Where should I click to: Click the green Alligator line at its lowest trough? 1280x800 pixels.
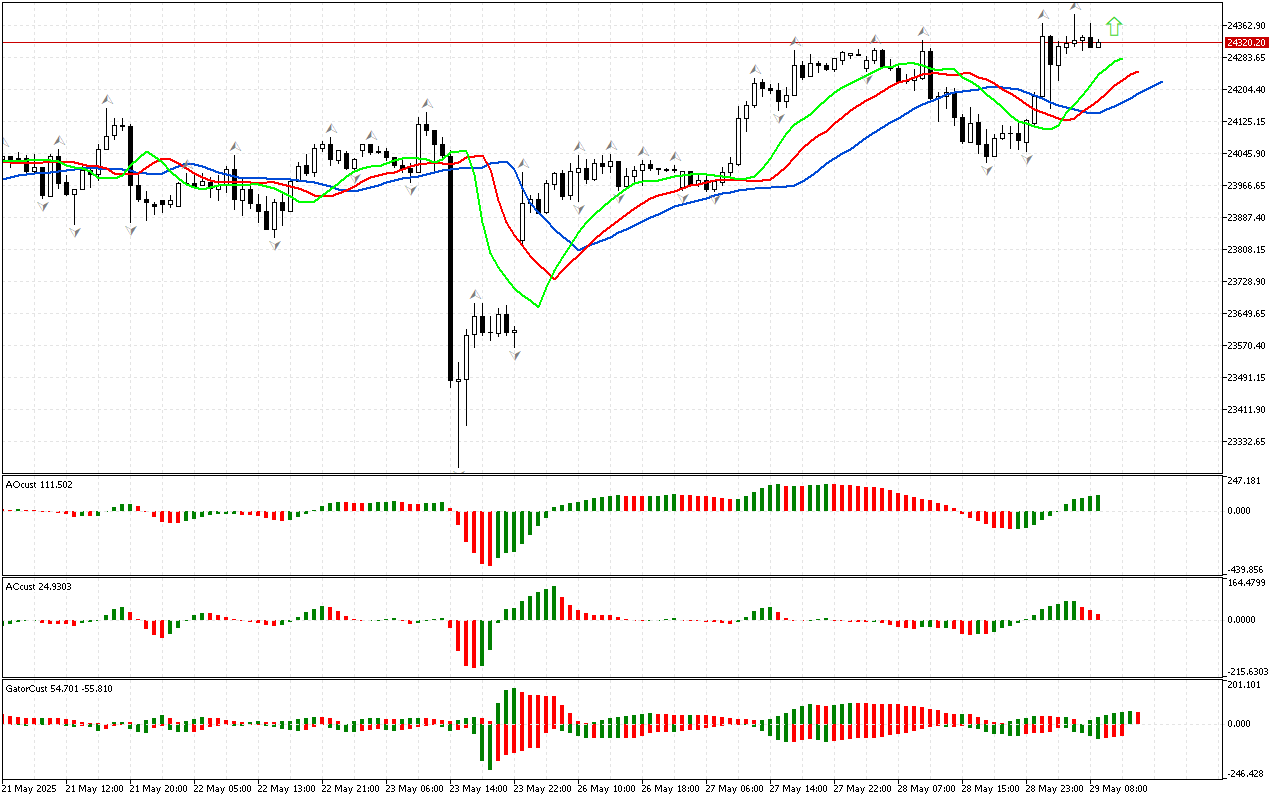[x=537, y=306]
